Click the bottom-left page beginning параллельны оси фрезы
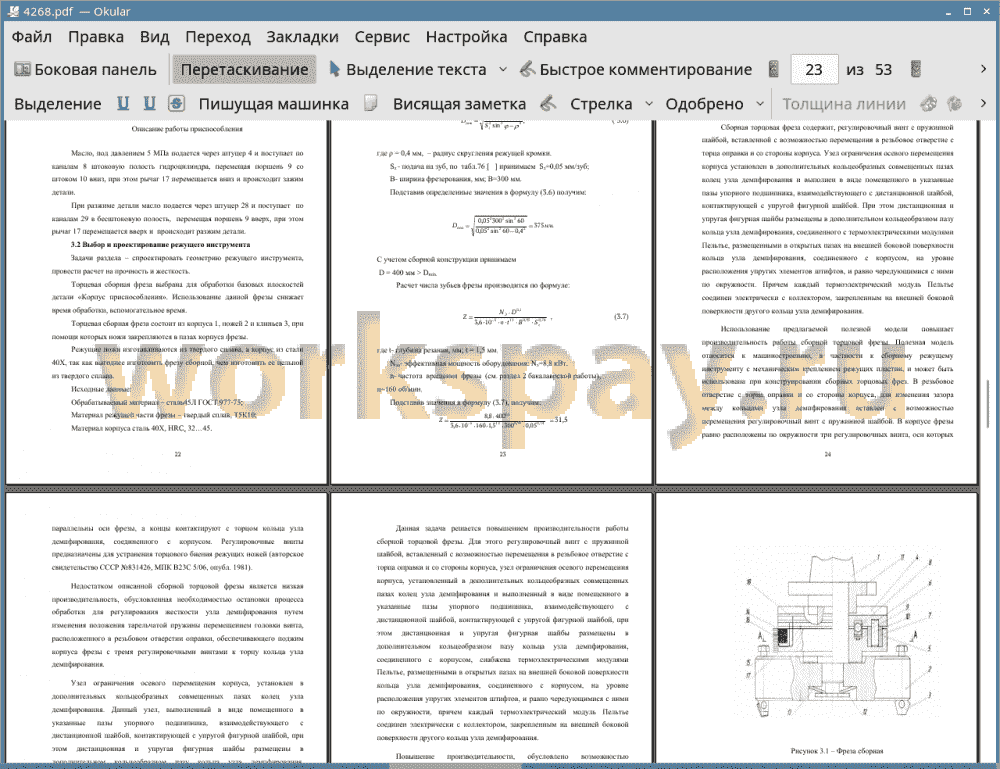This screenshot has height=769, width=1000. pos(166,628)
